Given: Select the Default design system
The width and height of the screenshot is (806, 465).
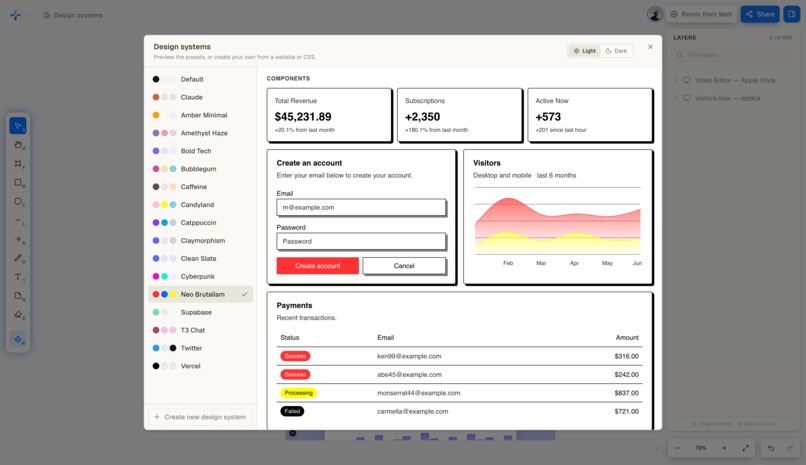Looking at the screenshot, I should pyautogui.click(x=200, y=79).
